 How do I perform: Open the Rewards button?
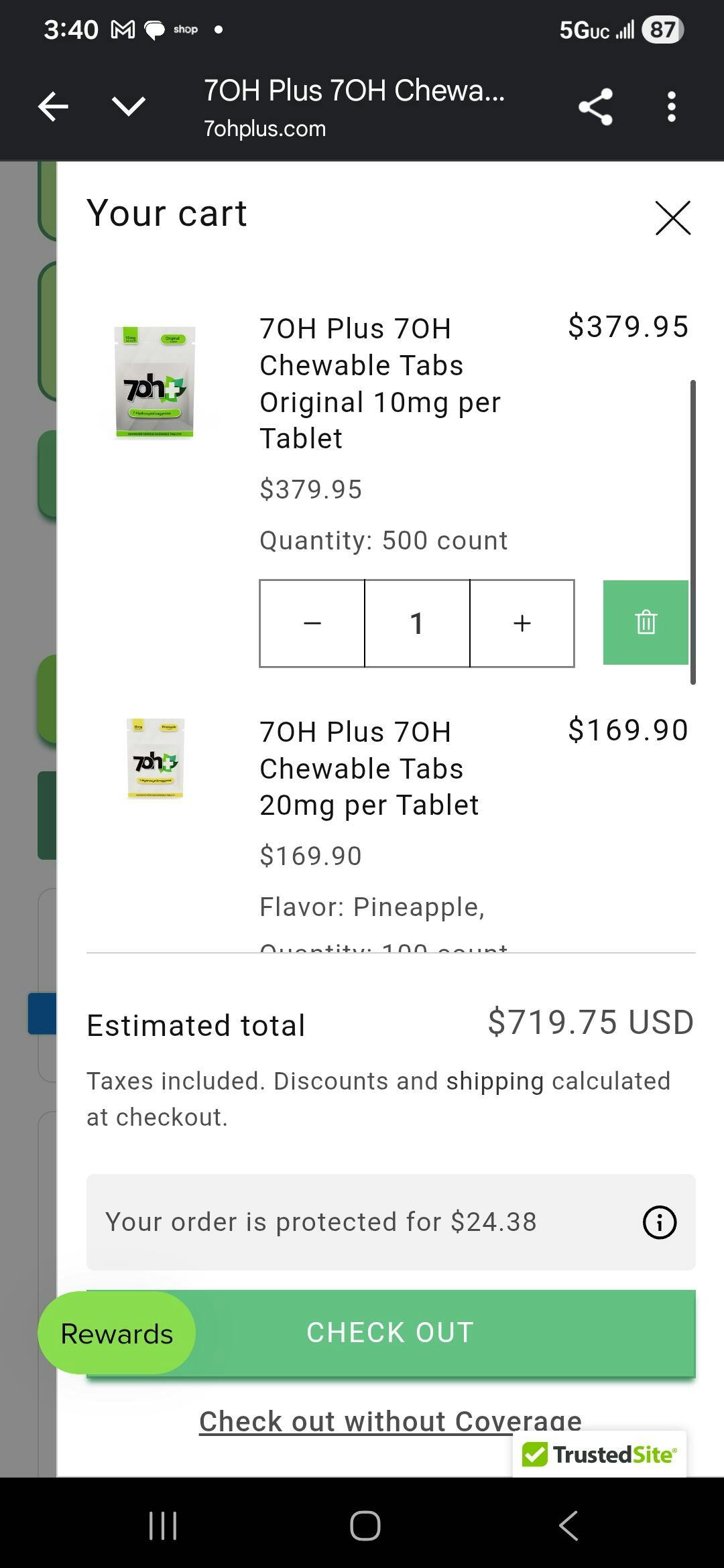tap(117, 1333)
